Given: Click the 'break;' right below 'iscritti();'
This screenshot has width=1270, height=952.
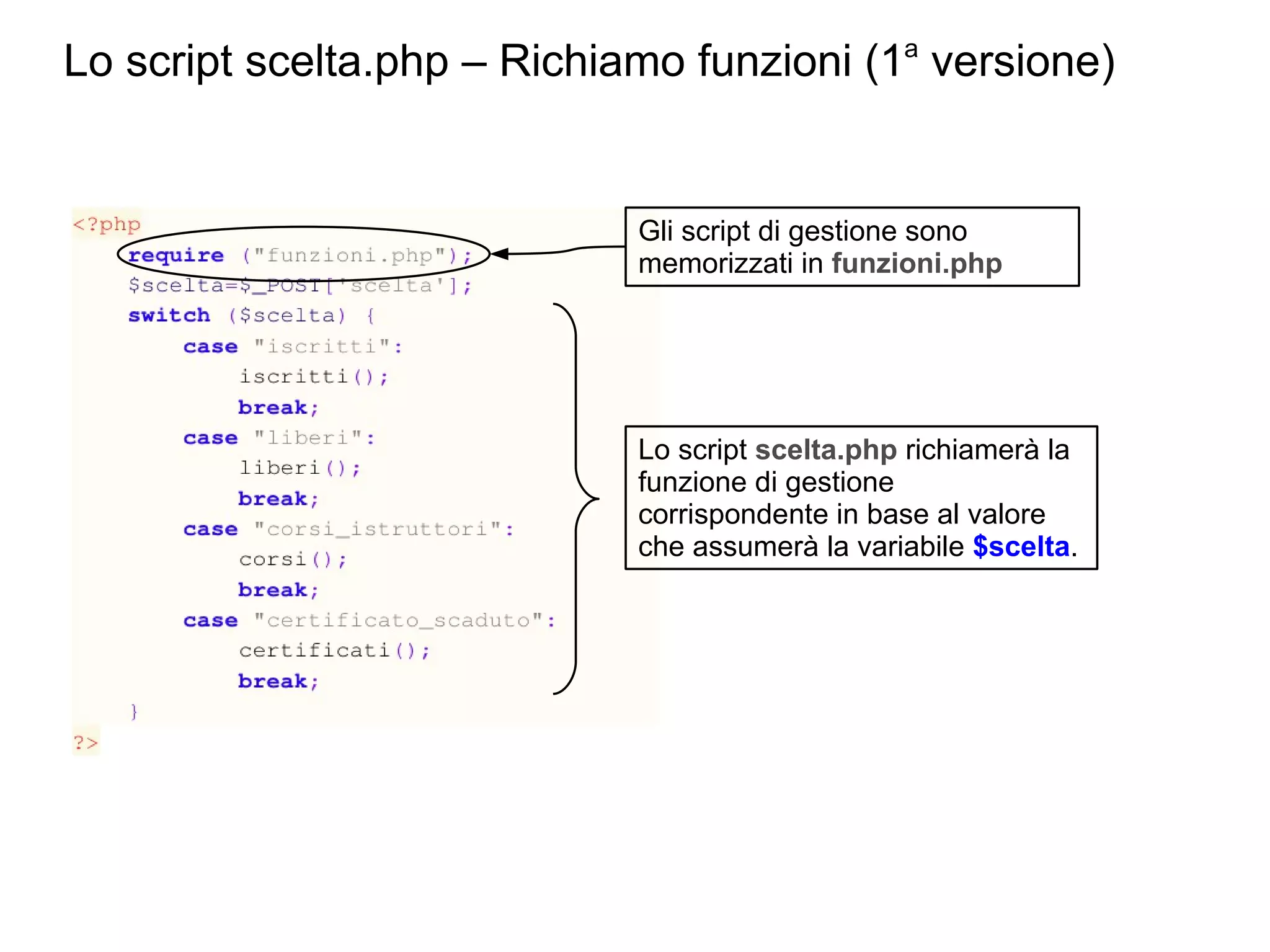Looking at the screenshot, I should pos(278,407).
